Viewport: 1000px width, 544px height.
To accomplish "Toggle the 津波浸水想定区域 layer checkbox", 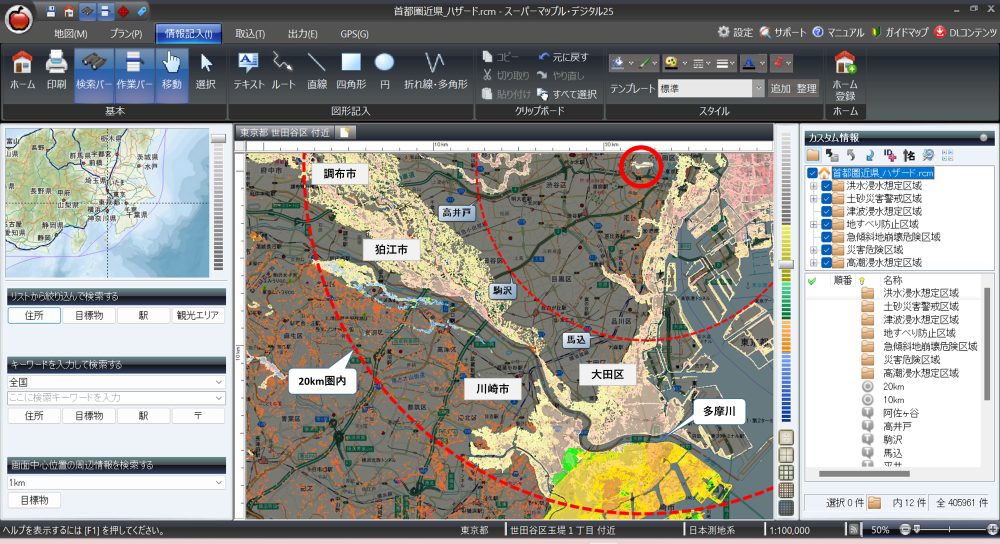I will (826, 211).
